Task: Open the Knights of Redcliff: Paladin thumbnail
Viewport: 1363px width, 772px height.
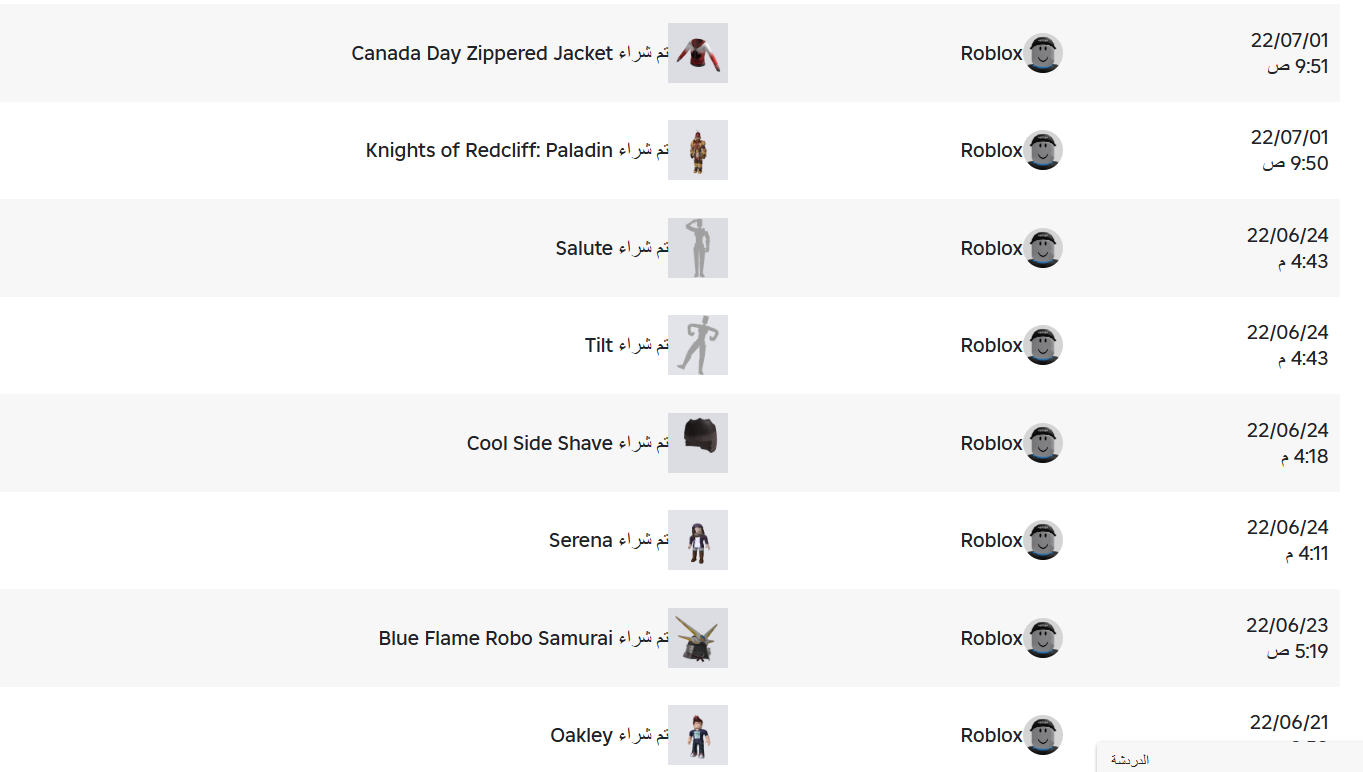Action: [x=697, y=150]
